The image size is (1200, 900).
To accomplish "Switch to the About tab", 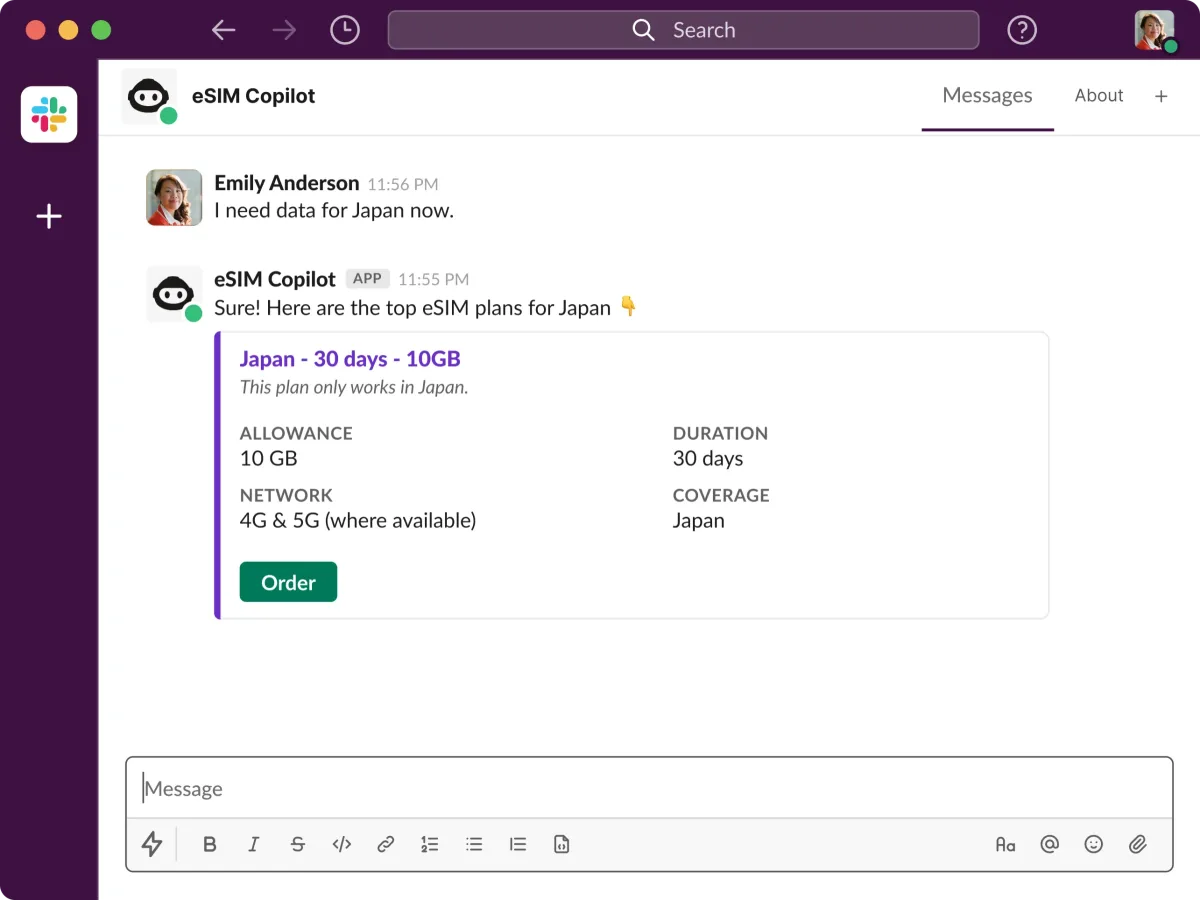I will (x=1099, y=95).
